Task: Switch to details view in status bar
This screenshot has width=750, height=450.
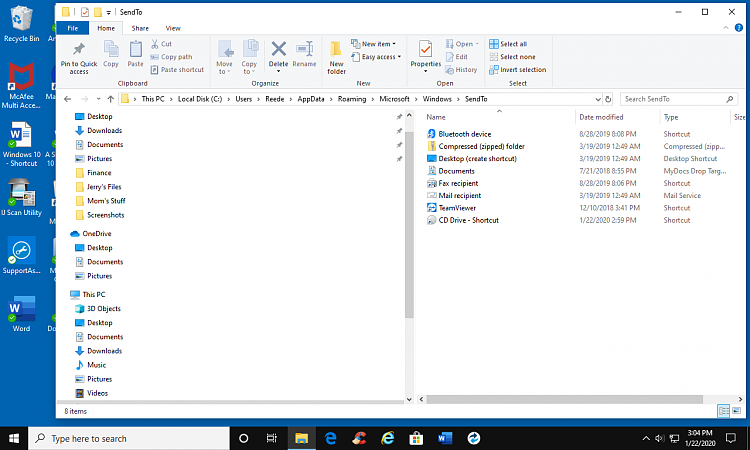Action: [724, 411]
